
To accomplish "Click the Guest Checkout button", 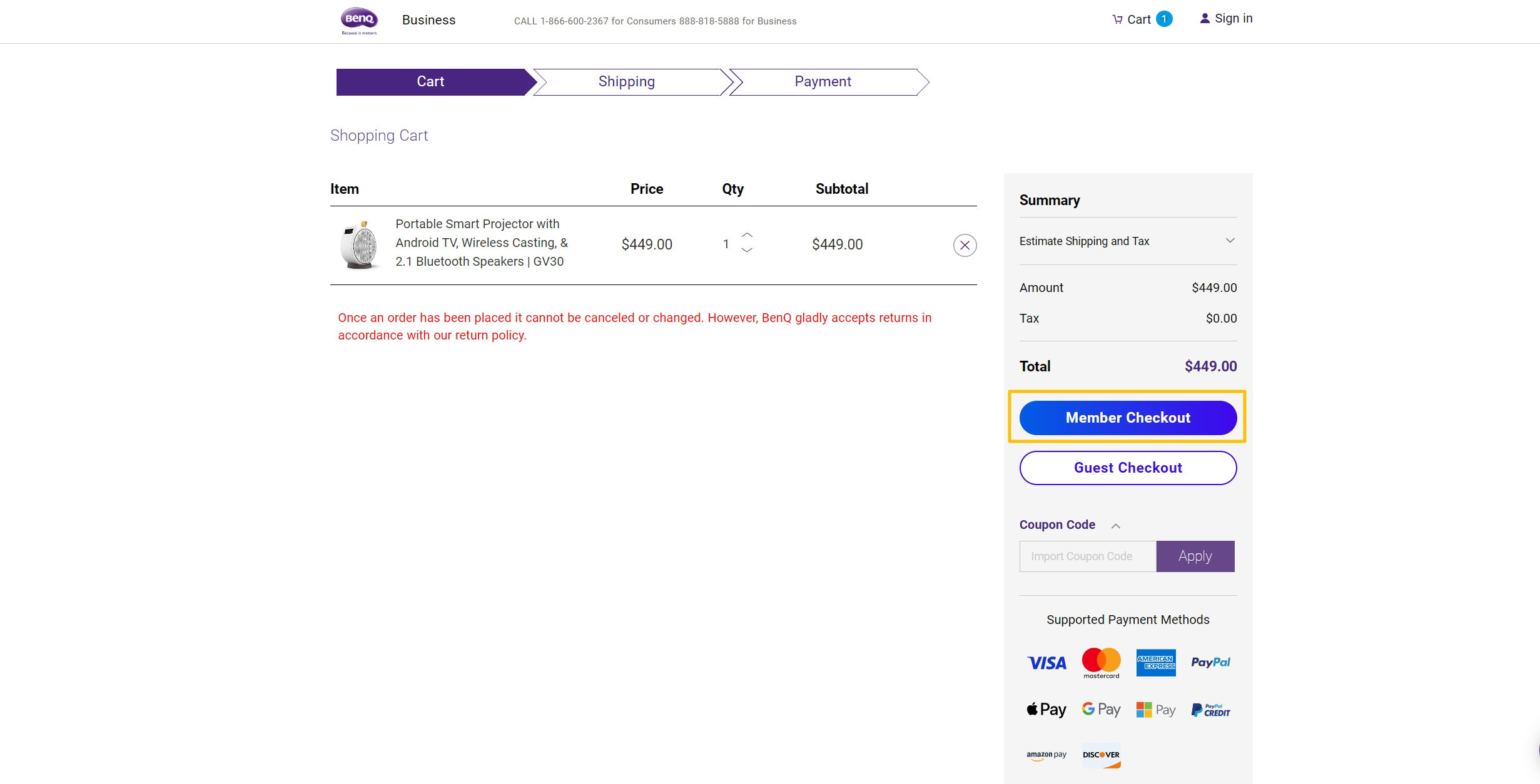I will tap(1128, 468).
